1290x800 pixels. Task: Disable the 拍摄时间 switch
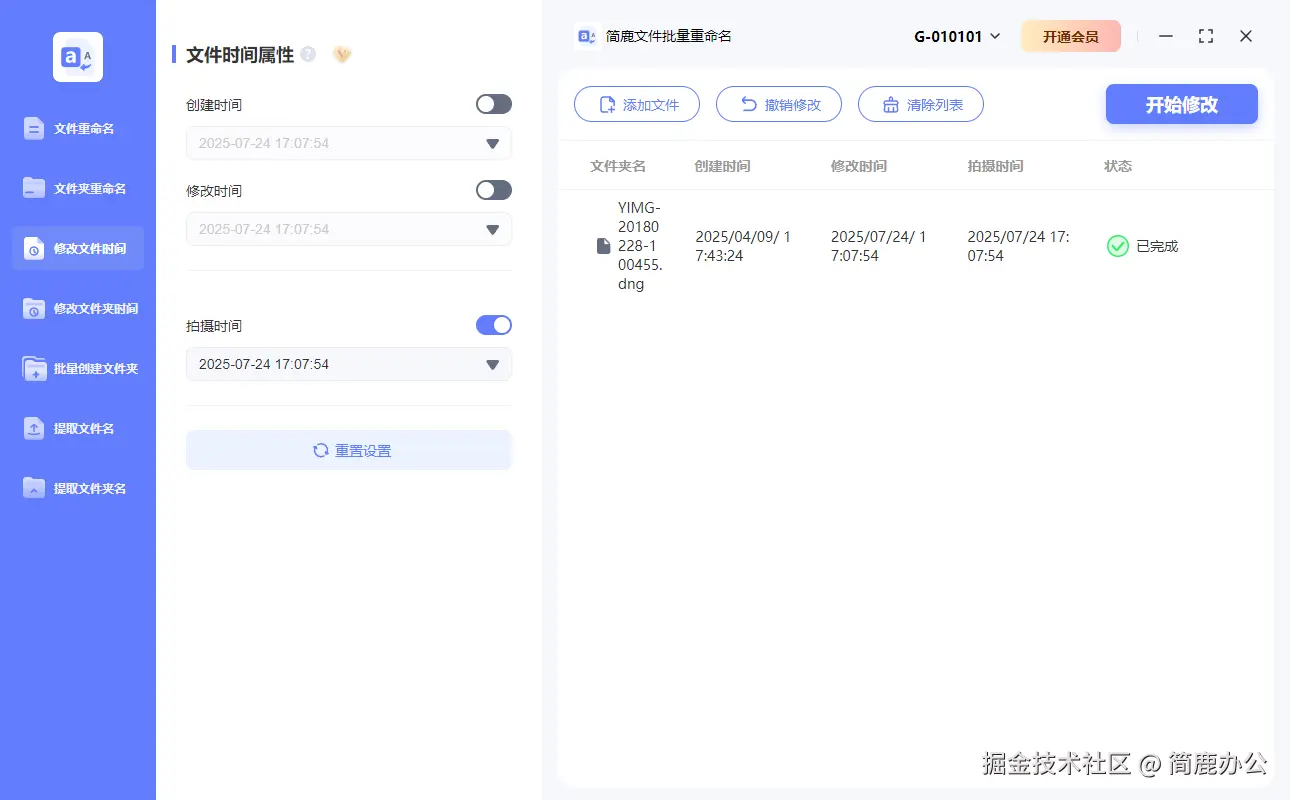click(x=494, y=325)
